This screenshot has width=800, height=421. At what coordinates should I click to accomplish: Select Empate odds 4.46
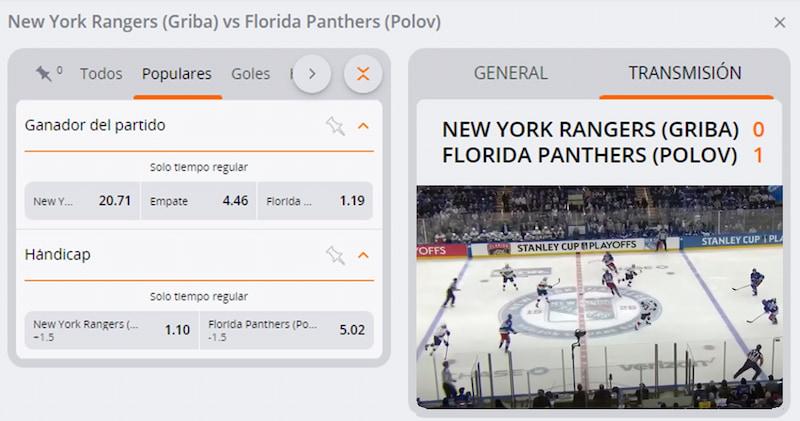point(198,201)
